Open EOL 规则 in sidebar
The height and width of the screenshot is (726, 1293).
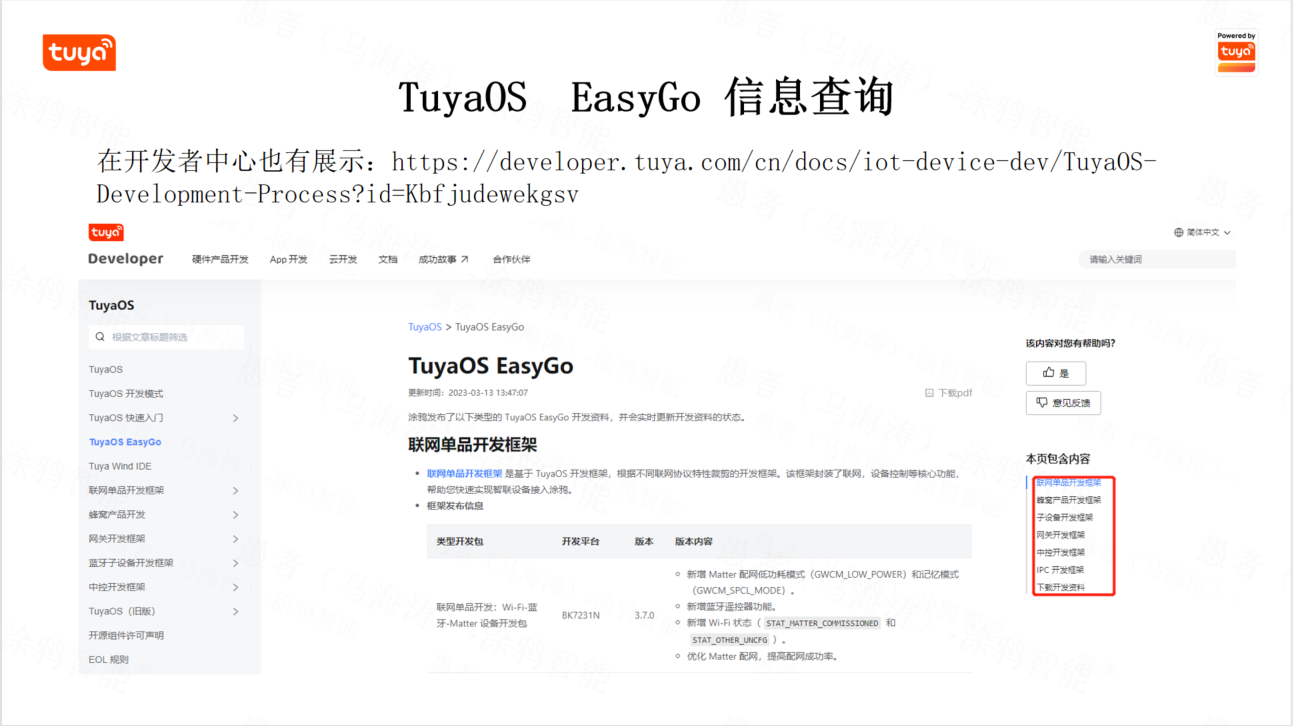109,659
